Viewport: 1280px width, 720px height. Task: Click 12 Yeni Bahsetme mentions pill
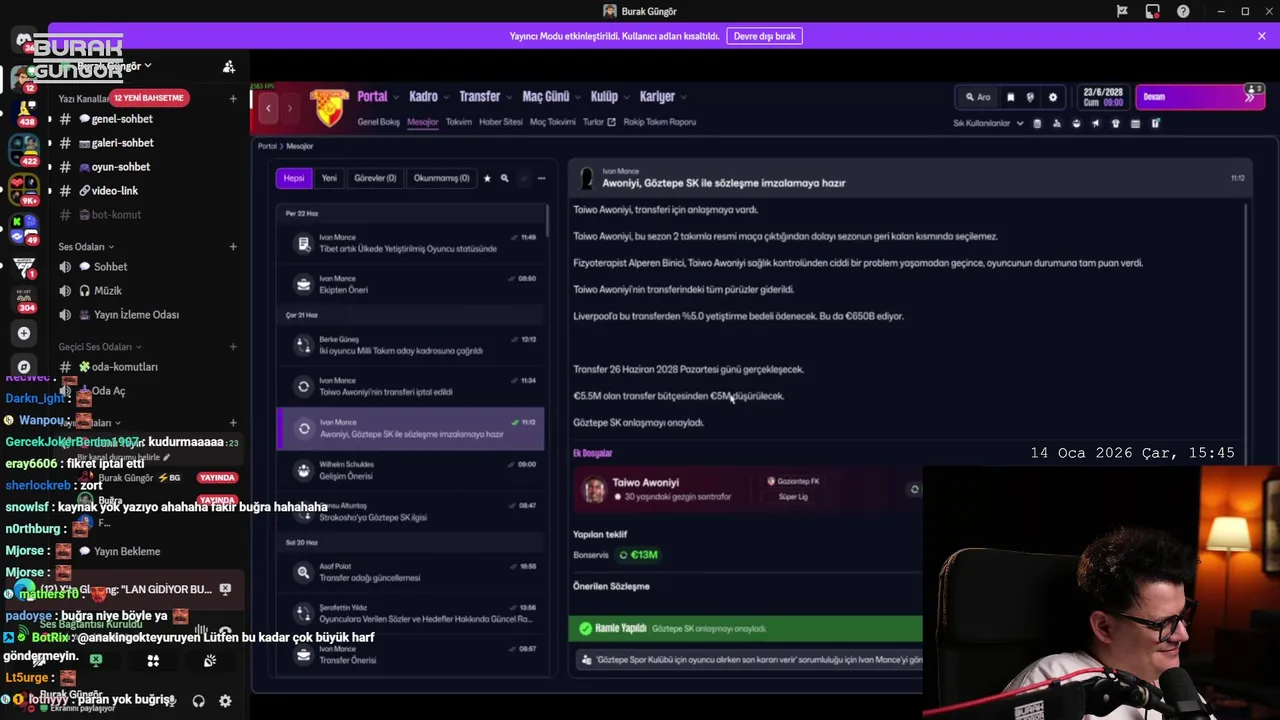click(148, 98)
